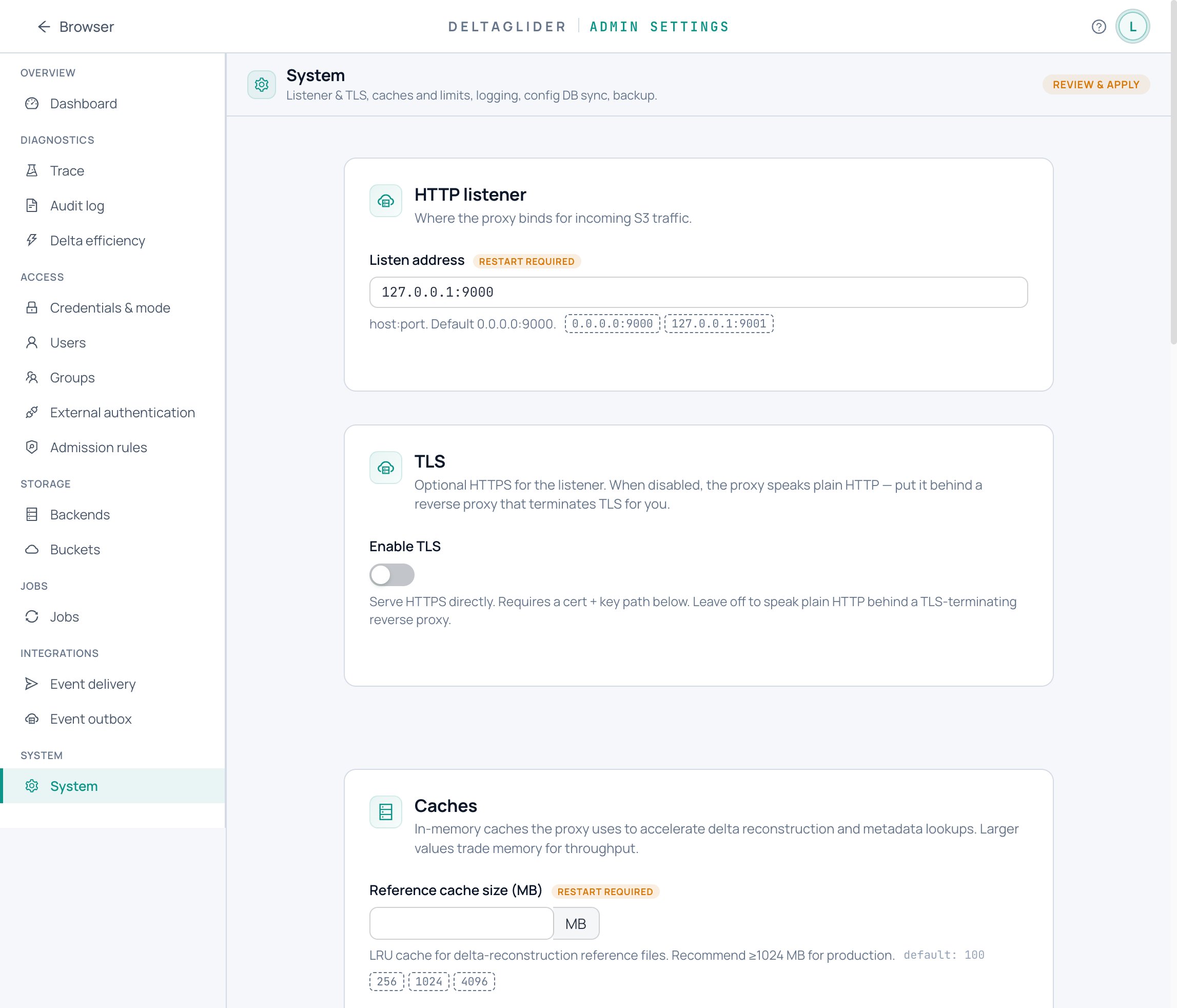This screenshot has height=1008, width=1177.
Task: Click the Caches card server icon
Action: (x=386, y=812)
